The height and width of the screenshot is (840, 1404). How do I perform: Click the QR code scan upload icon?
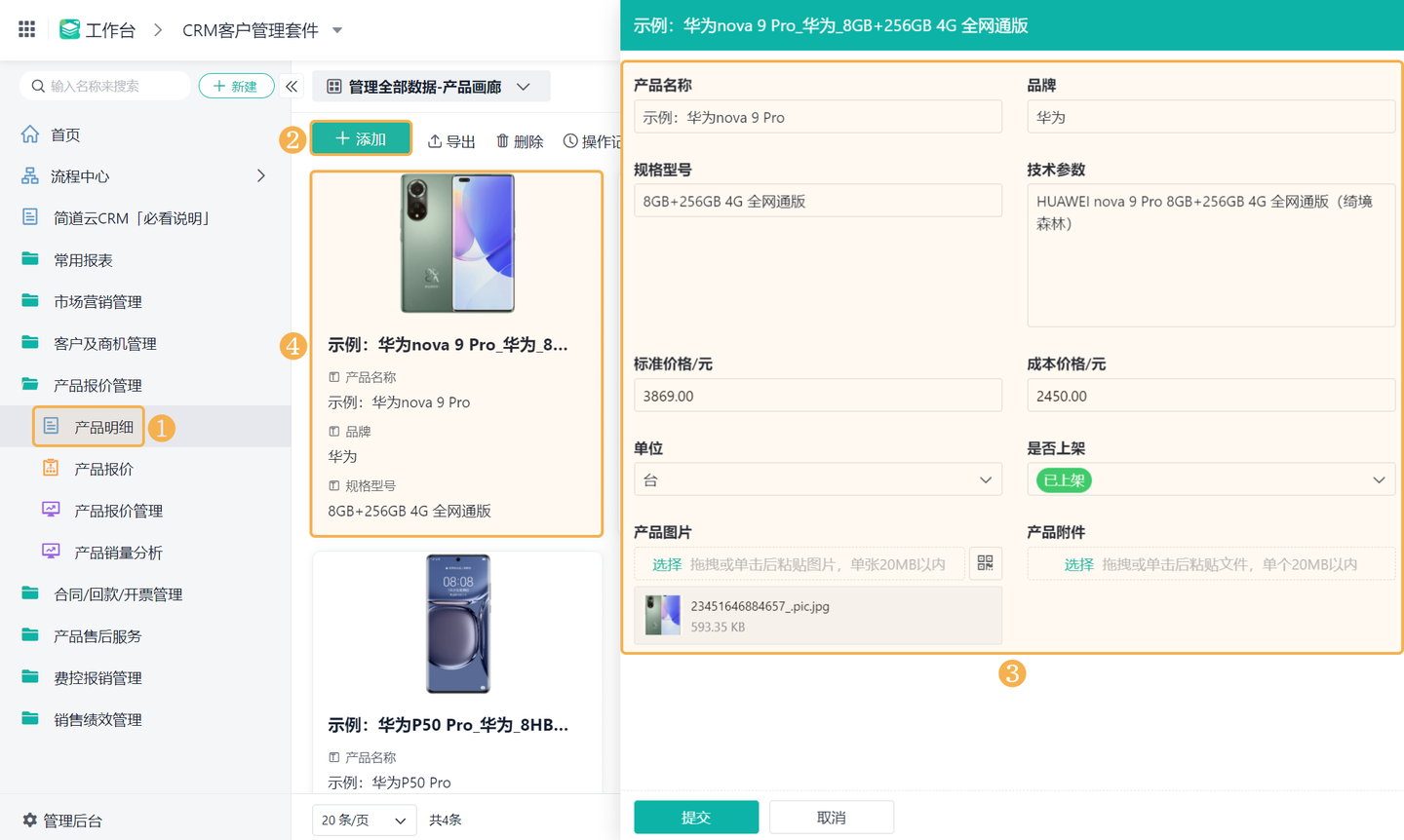click(x=986, y=563)
